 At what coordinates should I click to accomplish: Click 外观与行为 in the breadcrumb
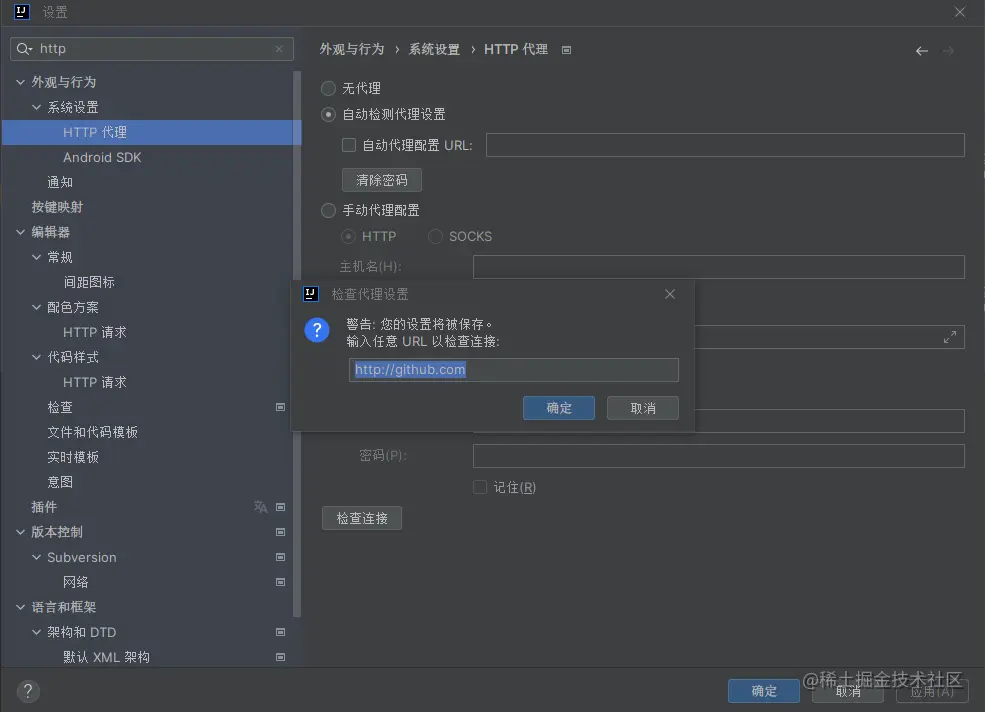click(x=352, y=50)
